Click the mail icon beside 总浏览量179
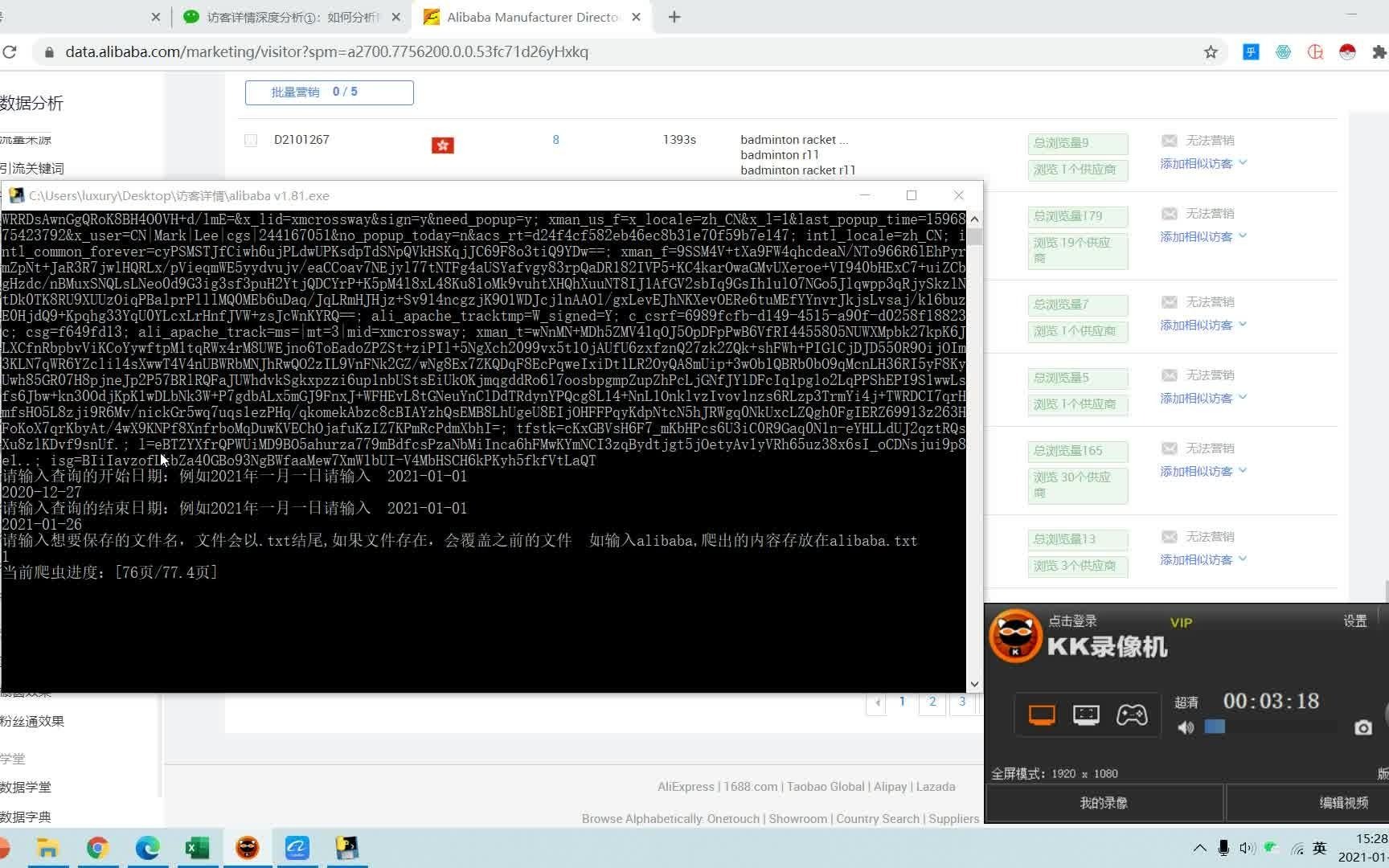Viewport: 1389px width, 868px height. tap(1170, 214)
